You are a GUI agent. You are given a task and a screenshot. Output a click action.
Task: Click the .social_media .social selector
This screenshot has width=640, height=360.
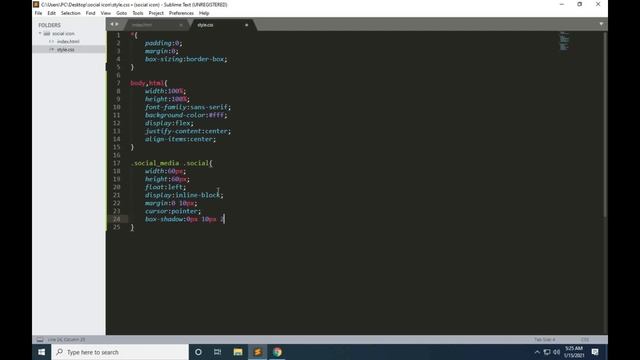click(171, 163)
